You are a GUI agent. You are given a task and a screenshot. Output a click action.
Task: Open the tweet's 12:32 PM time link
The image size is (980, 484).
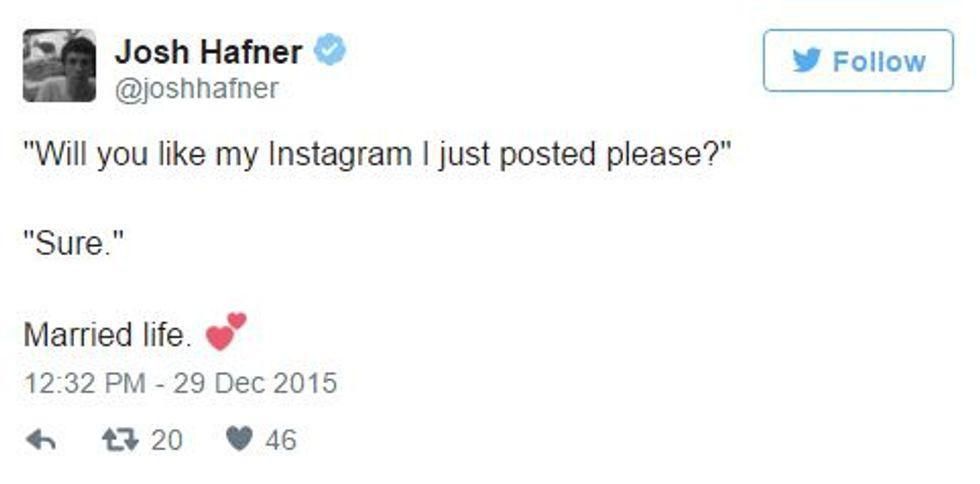click(x=83, y=383)
